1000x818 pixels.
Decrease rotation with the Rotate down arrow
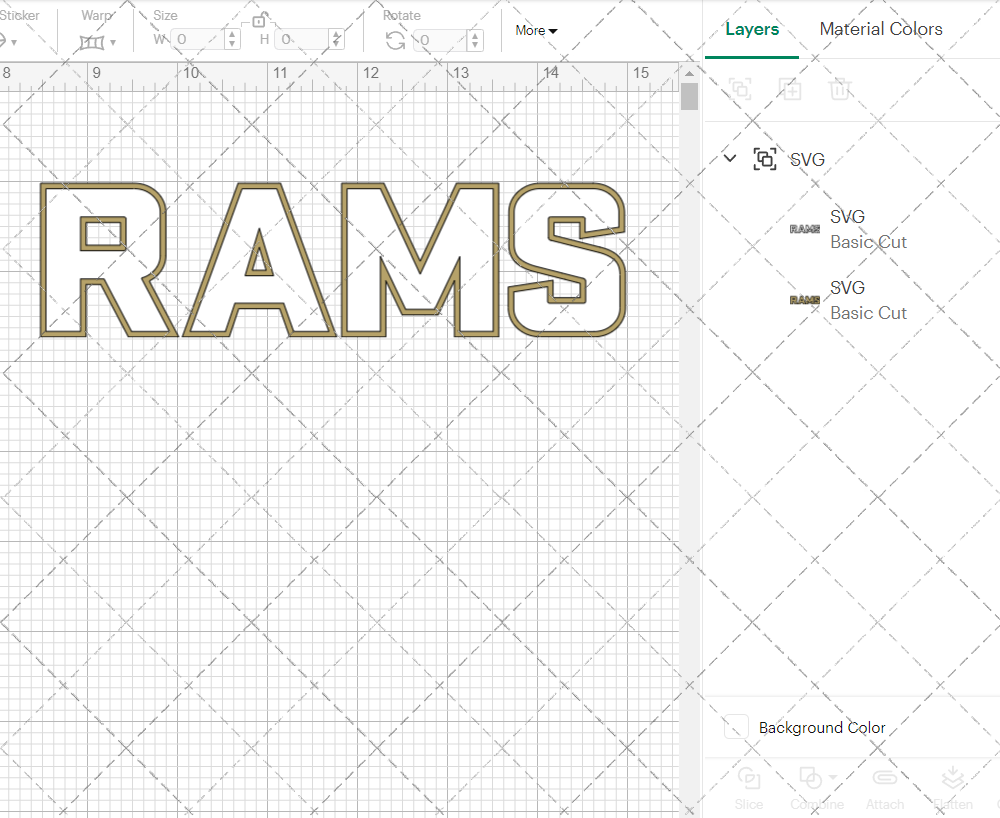(x=474, y=45)
